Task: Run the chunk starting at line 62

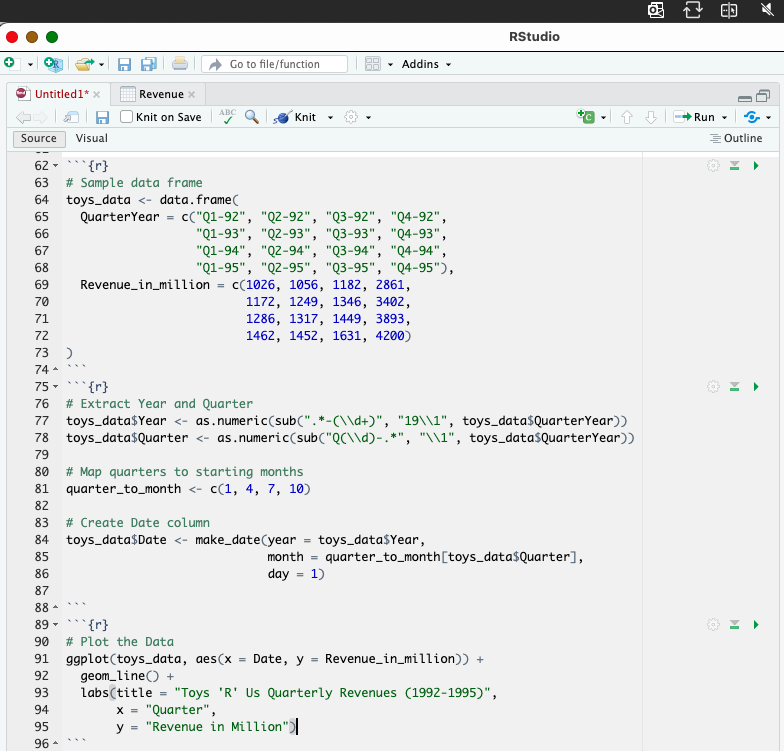Action: coord(756,166)
